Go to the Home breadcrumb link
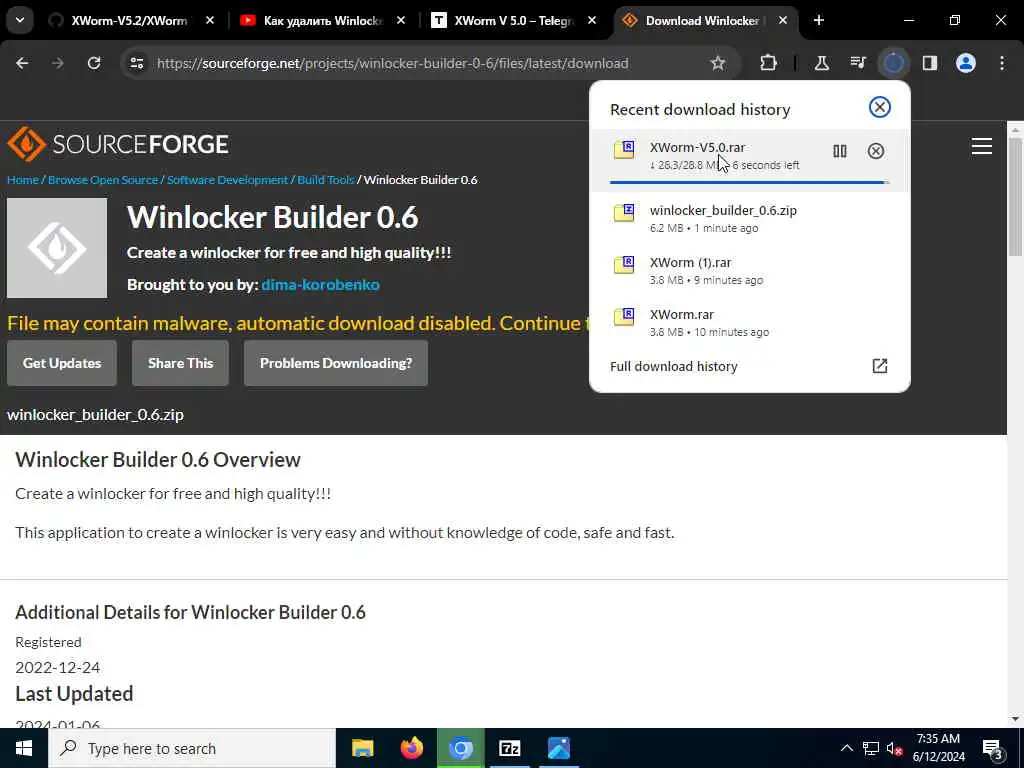 (x=23, y=180)
